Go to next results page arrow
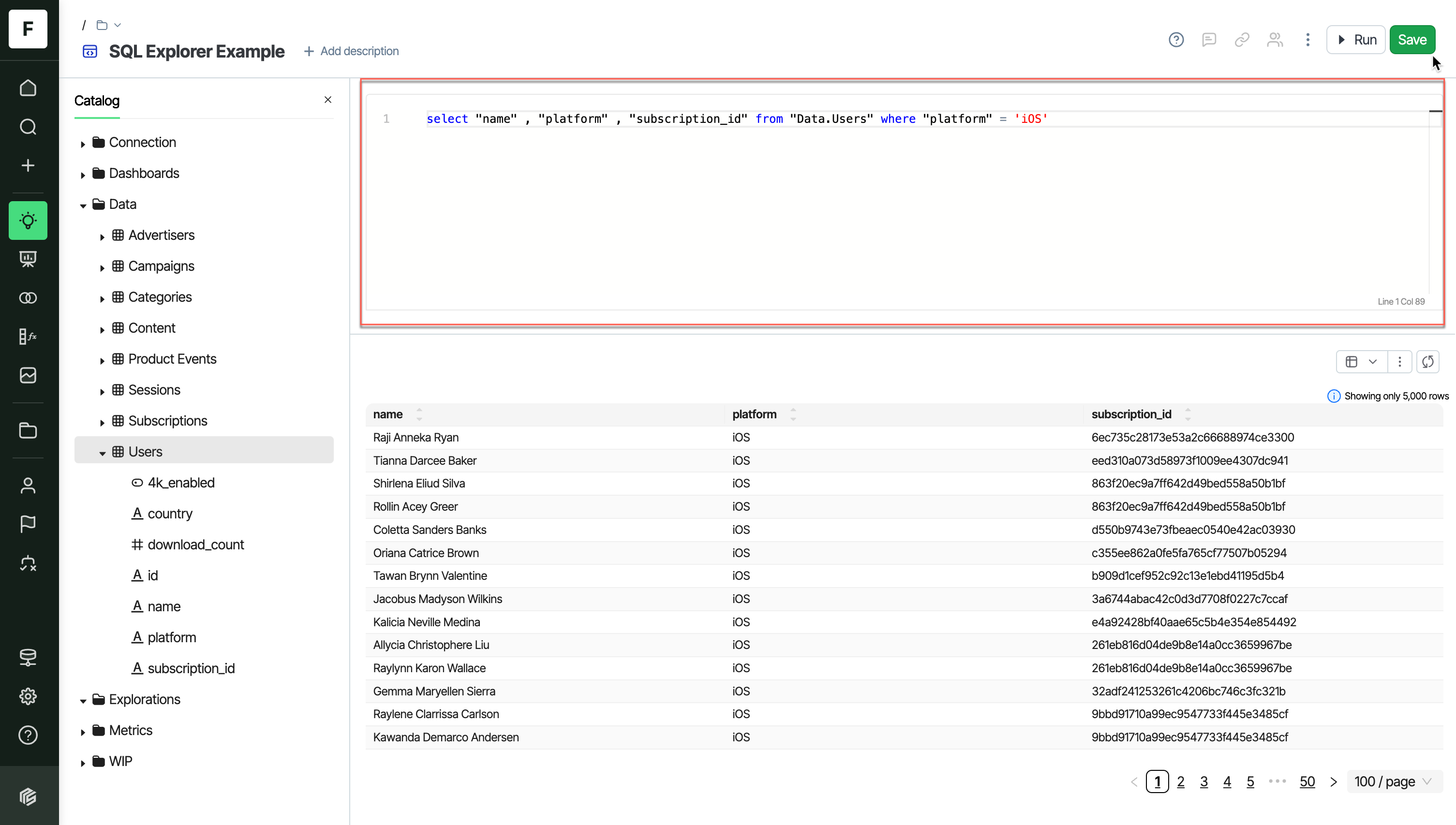The image size is (1456, 825). tap(1334, 782)
